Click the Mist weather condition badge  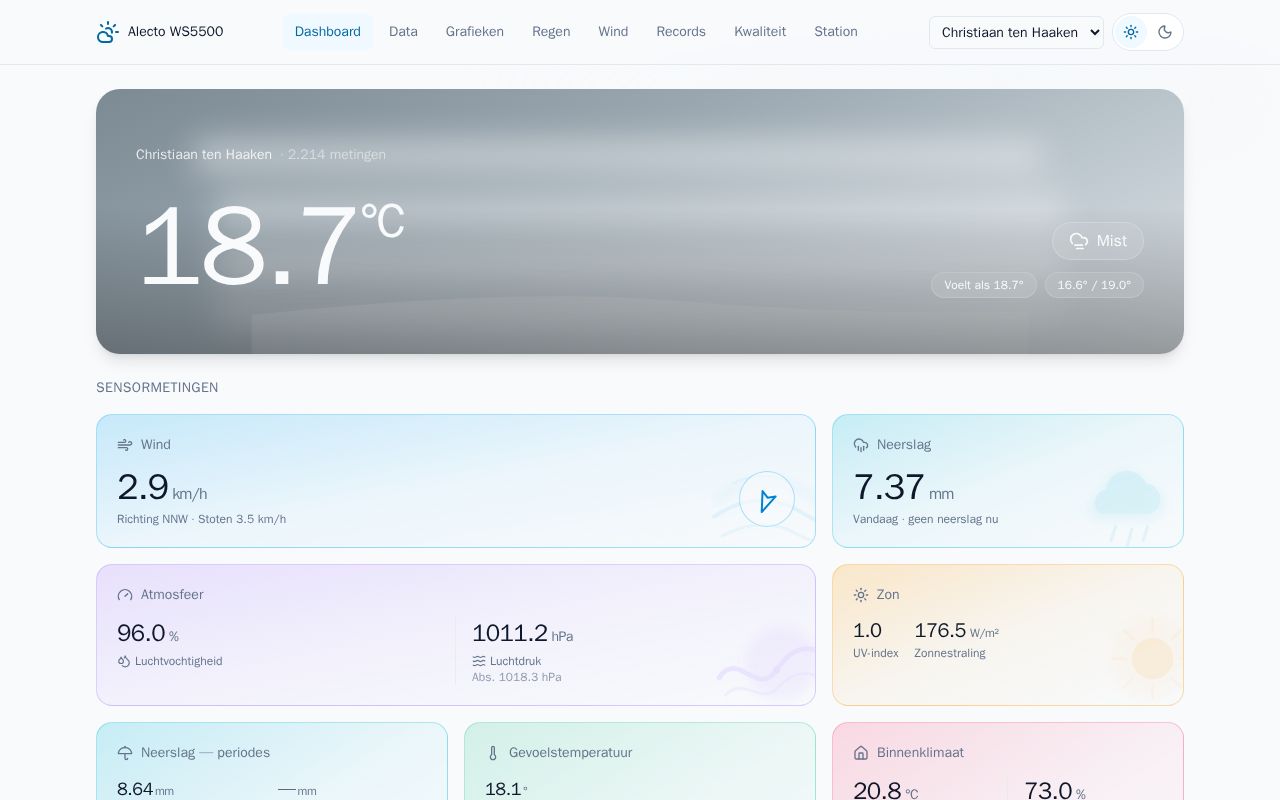[x=1097, y=241]
